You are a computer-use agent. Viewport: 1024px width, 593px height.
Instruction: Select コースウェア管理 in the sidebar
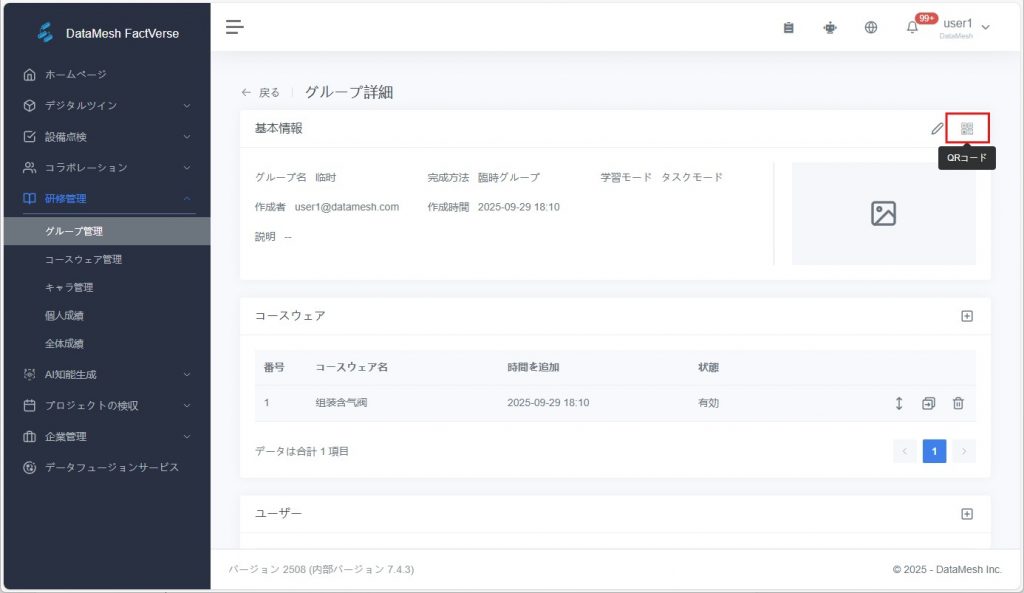(x=84, y=259)
